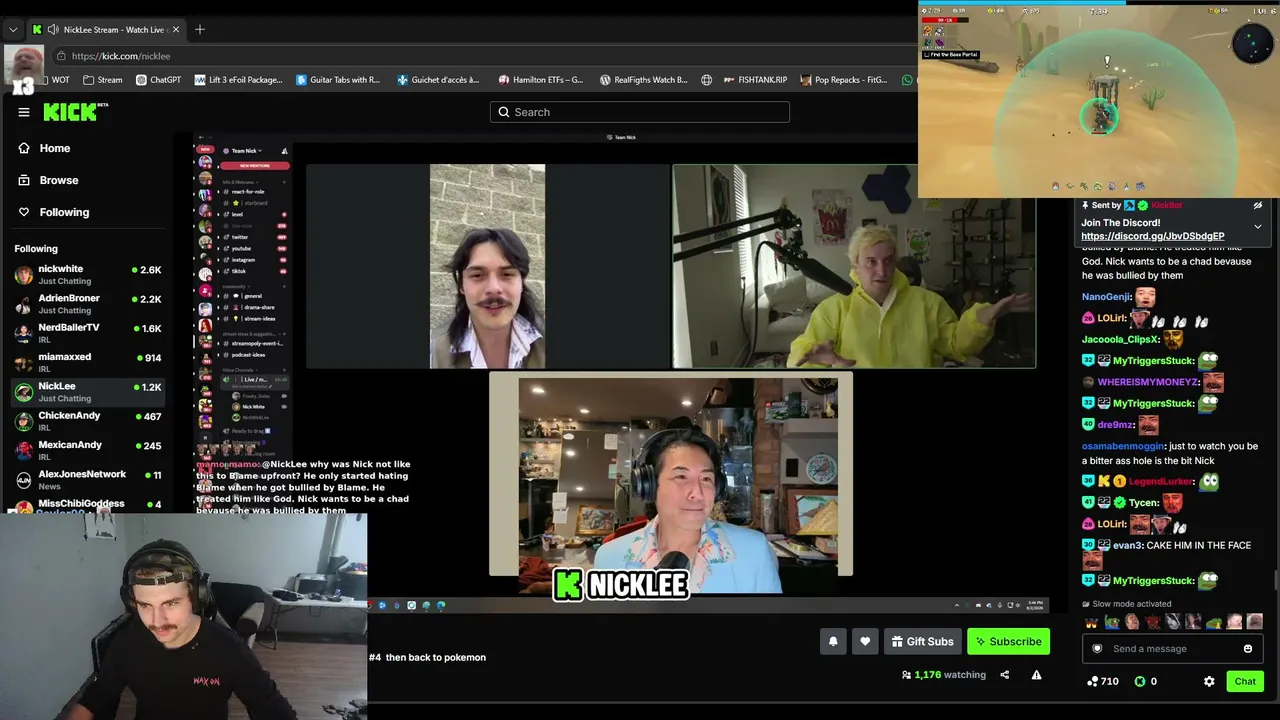Mute the NickLee Stream tab audio icon

point(52,29)
